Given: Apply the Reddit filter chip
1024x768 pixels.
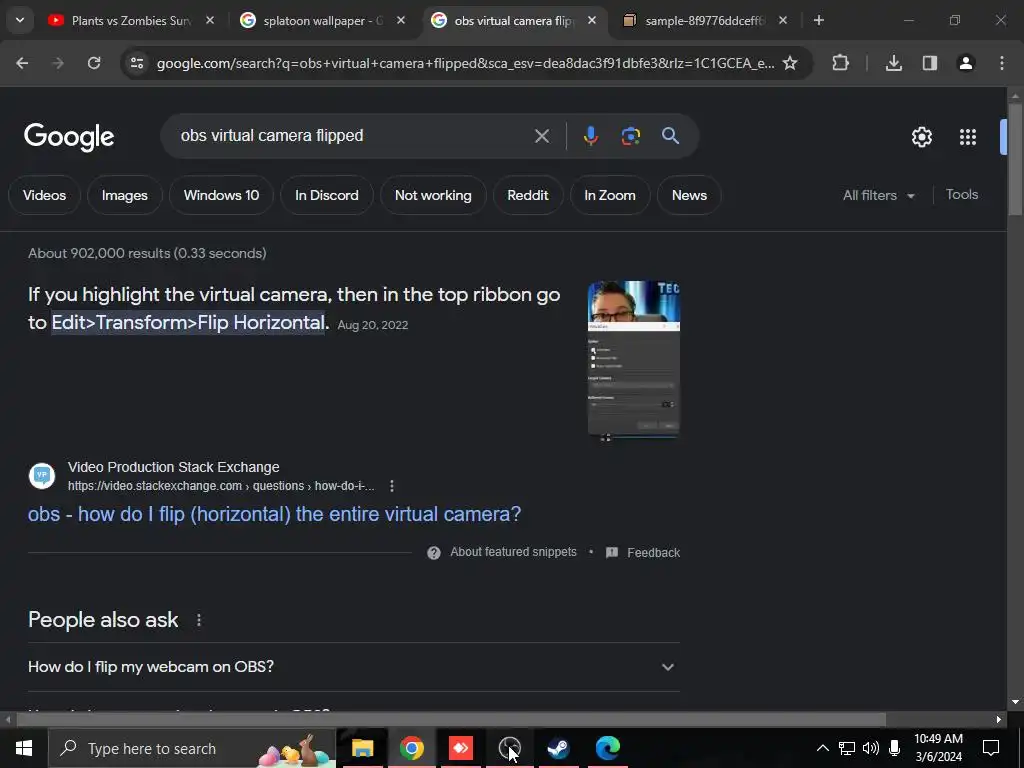Looking at the screenshot, I should tap(528, 195).
